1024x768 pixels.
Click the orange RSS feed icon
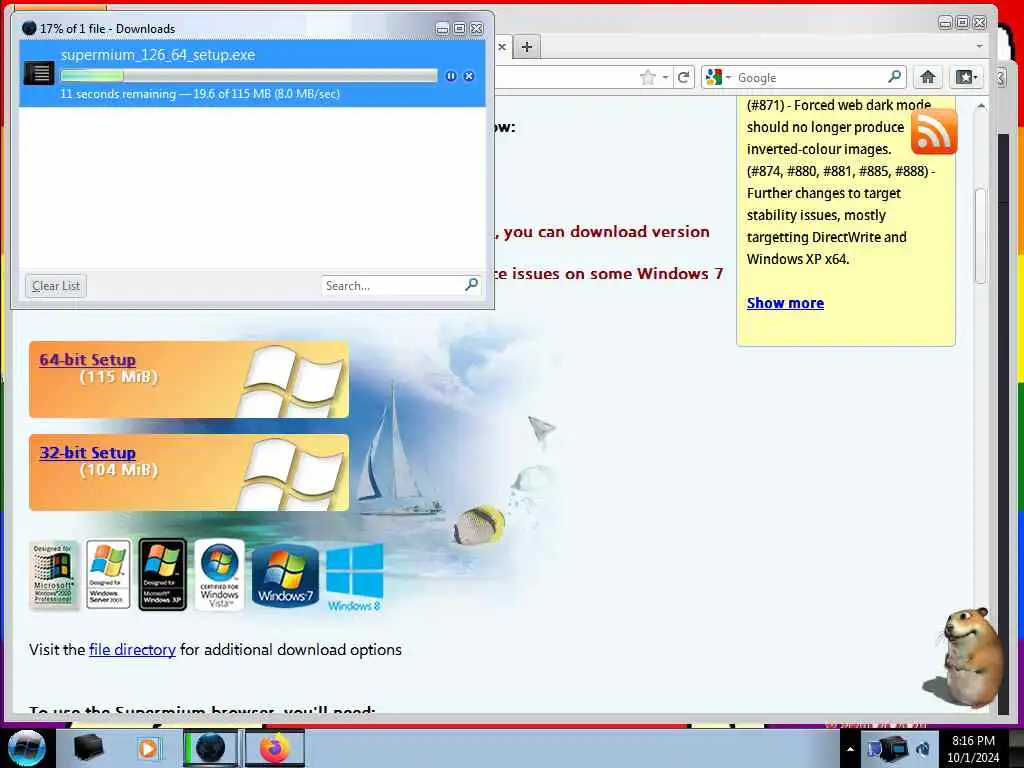[934, 131]
